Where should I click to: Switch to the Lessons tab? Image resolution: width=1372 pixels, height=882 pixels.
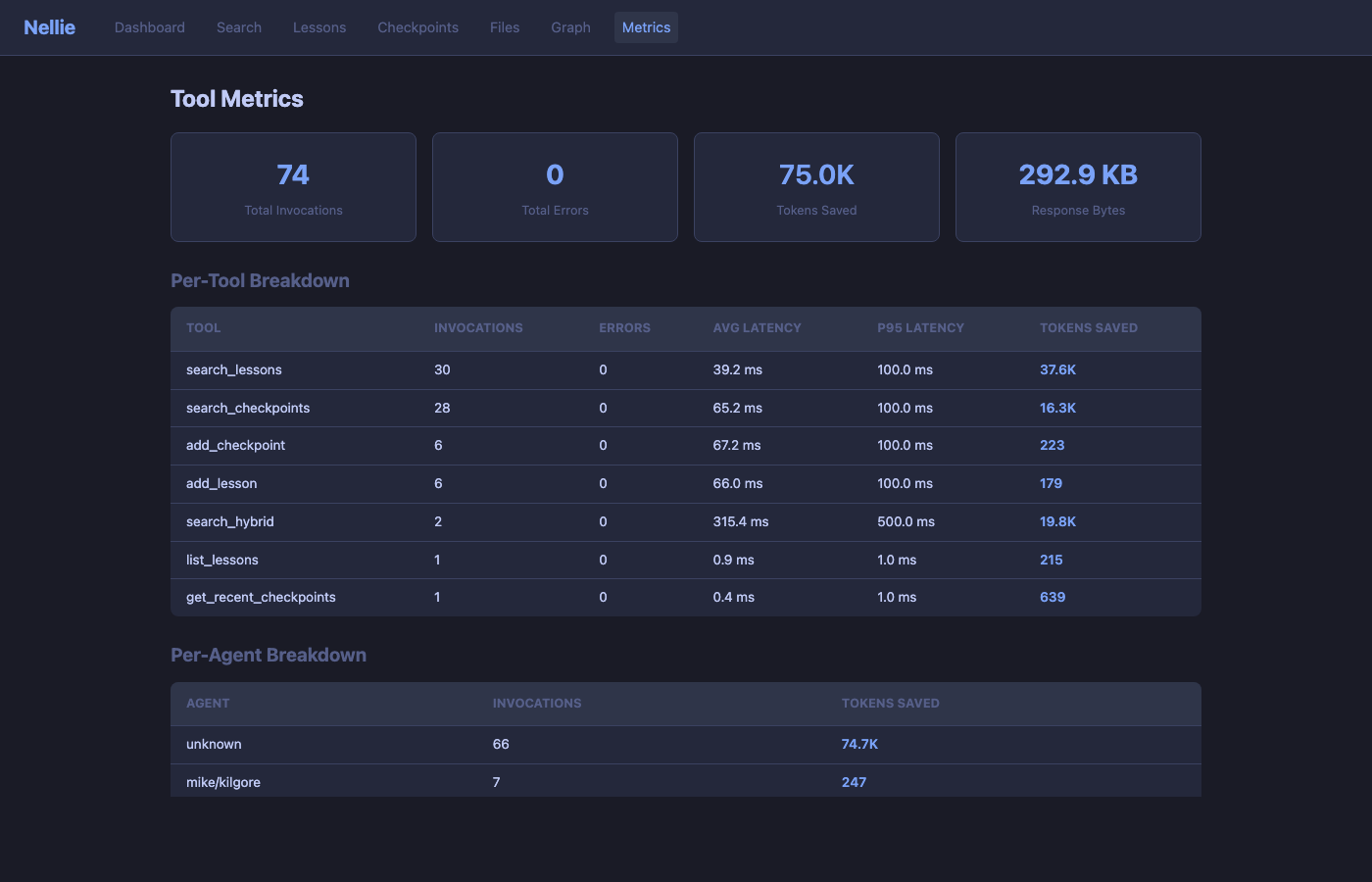pyautogui.click(x=318, y=27)
